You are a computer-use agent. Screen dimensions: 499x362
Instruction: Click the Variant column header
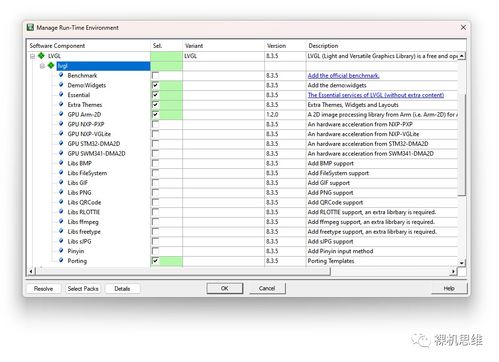[223, 46]
